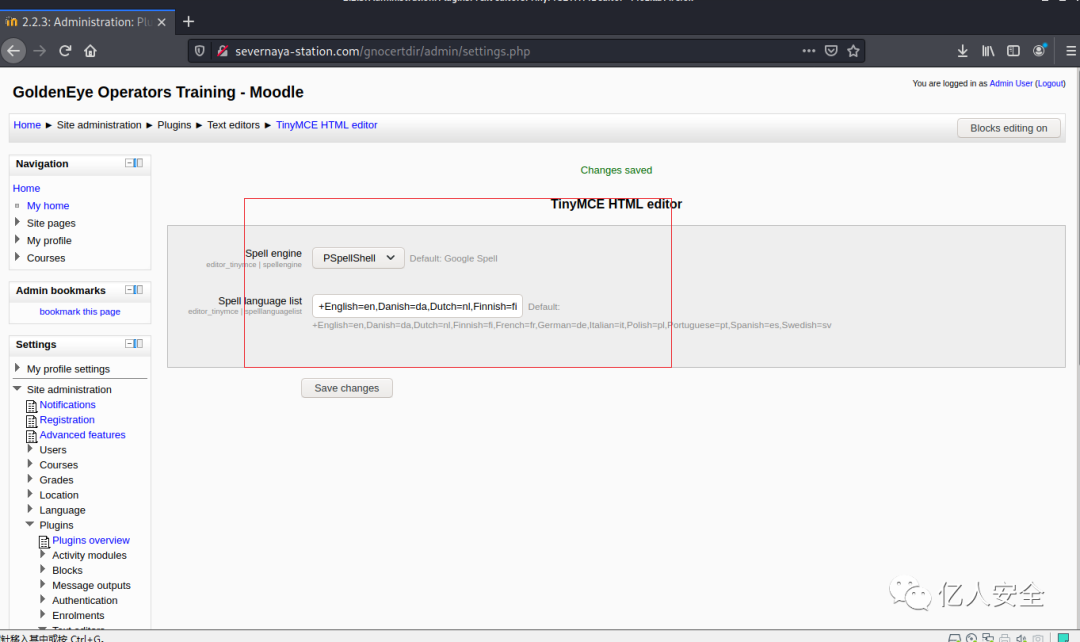Dock the Settings block
Screen dimensions: 1080x642
[138, 344]
